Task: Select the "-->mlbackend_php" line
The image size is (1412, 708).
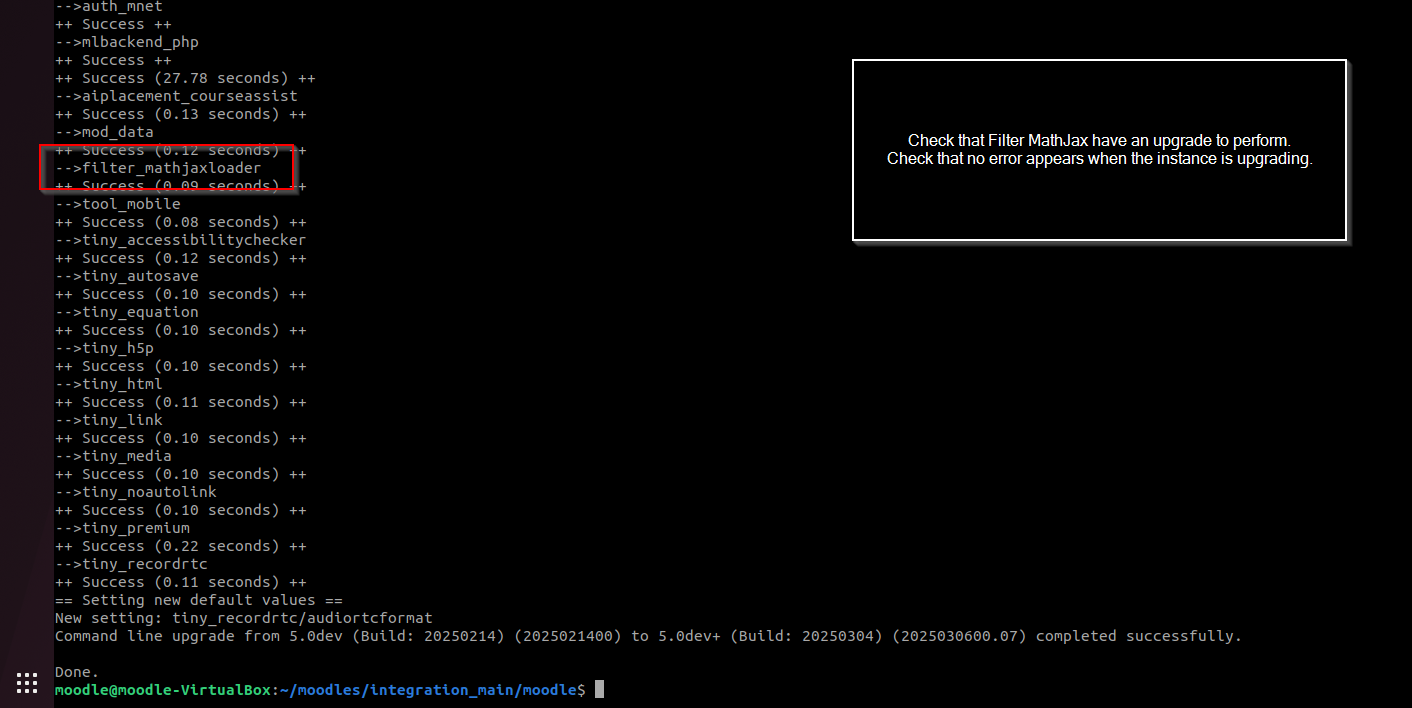Action: [127, 42]
